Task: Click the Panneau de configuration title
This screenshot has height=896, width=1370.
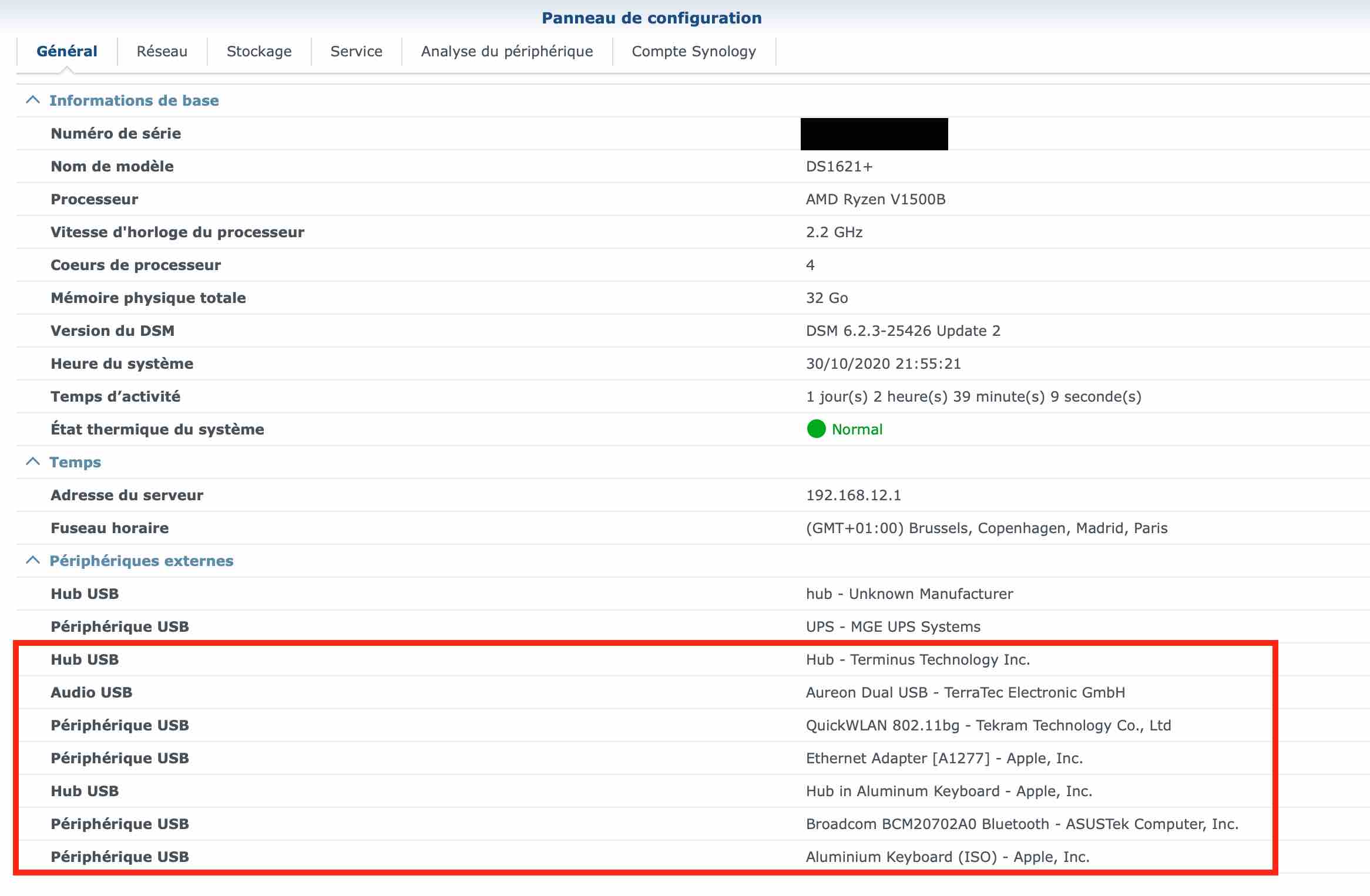Action: click(652, 18)
